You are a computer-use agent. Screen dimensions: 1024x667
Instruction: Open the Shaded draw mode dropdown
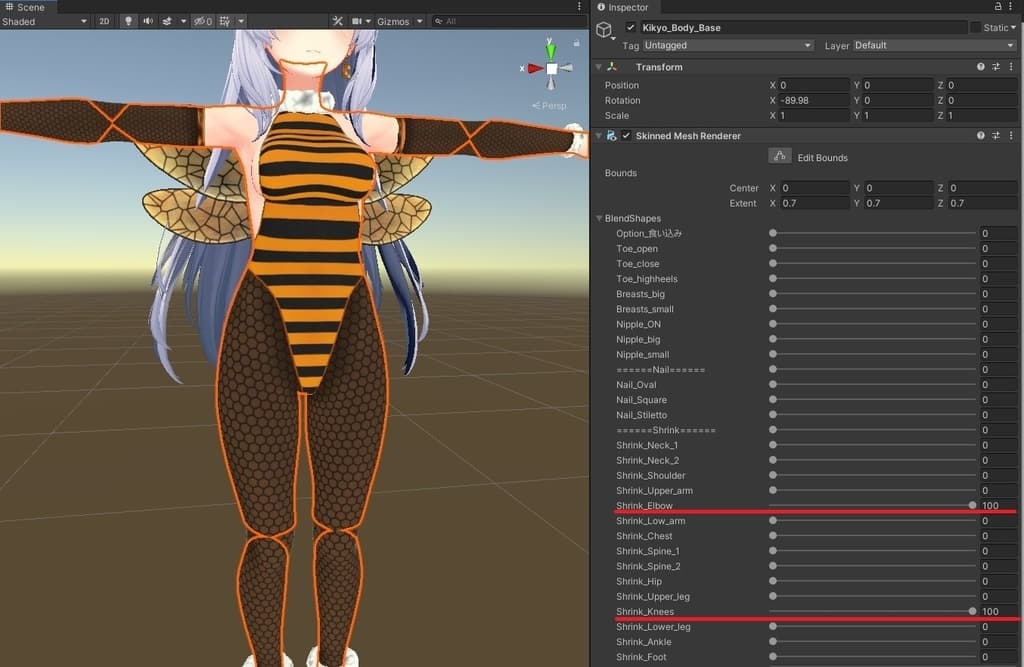pos(45,21)
